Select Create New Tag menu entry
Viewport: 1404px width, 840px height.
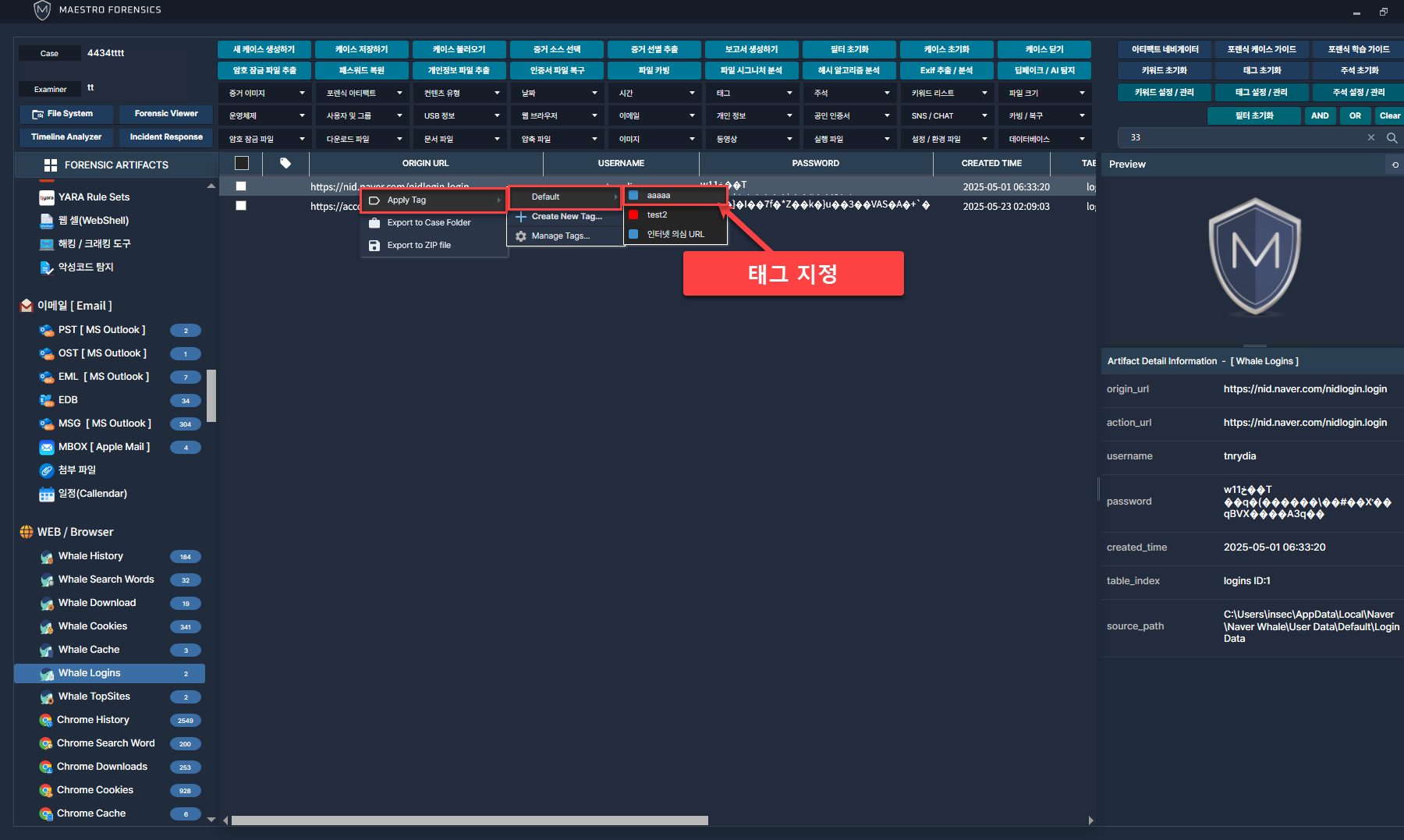[566, 217]
